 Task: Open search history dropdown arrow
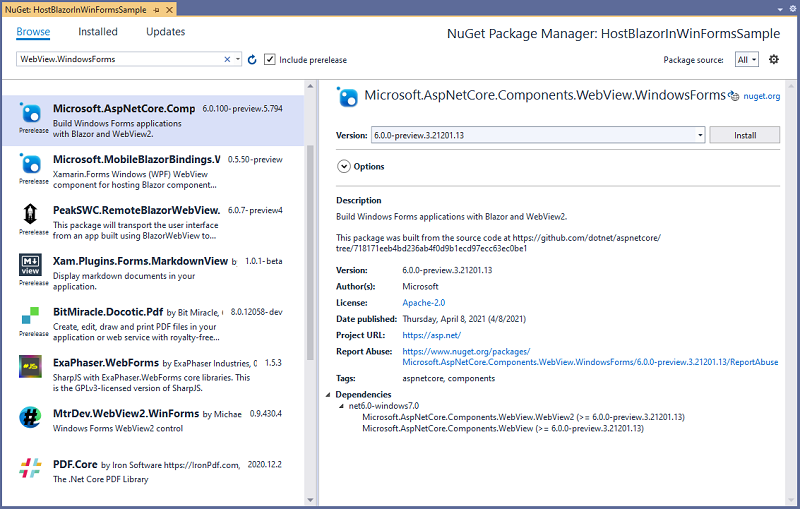click(238, 59)
